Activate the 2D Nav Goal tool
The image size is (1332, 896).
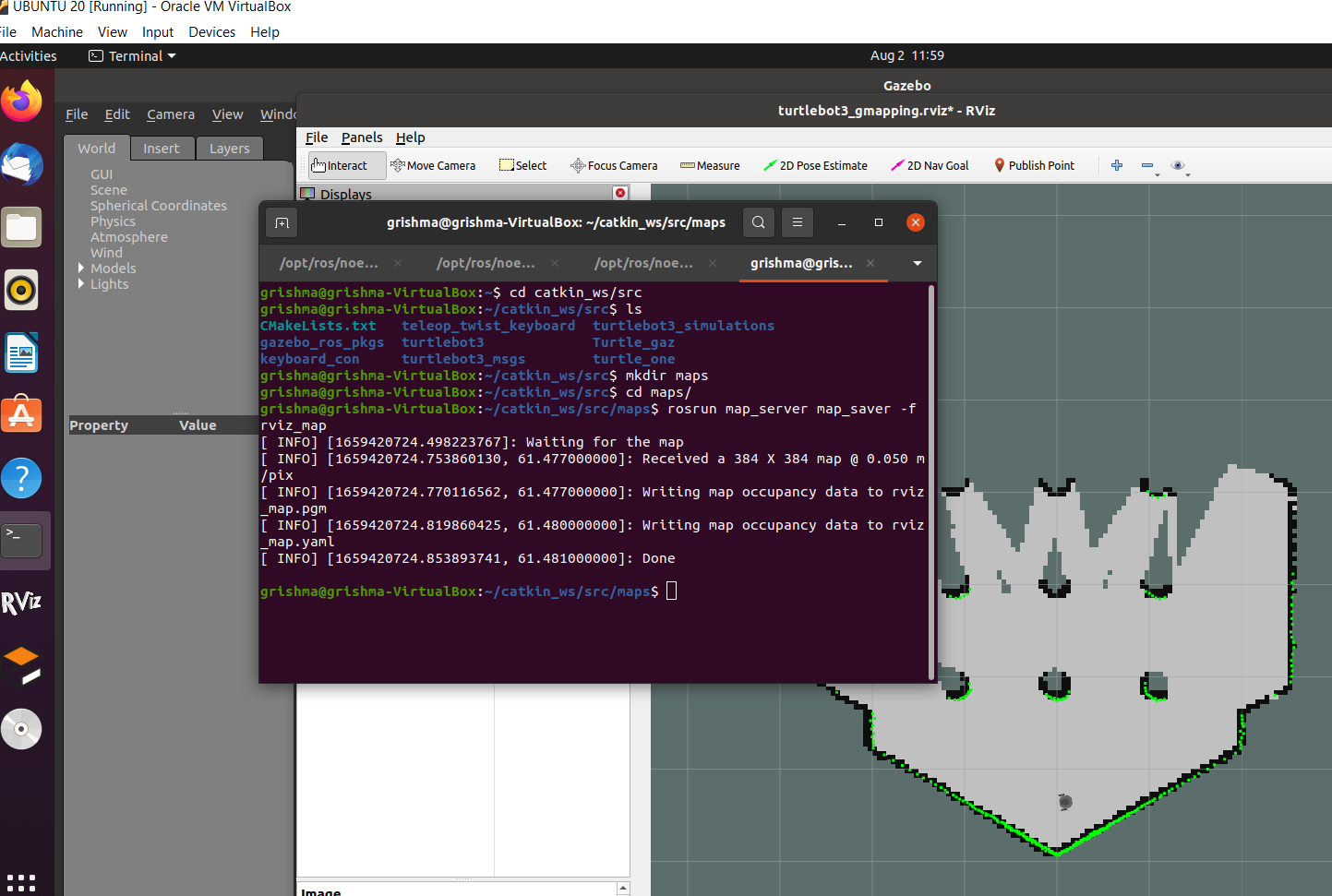(x=930, y=166)
